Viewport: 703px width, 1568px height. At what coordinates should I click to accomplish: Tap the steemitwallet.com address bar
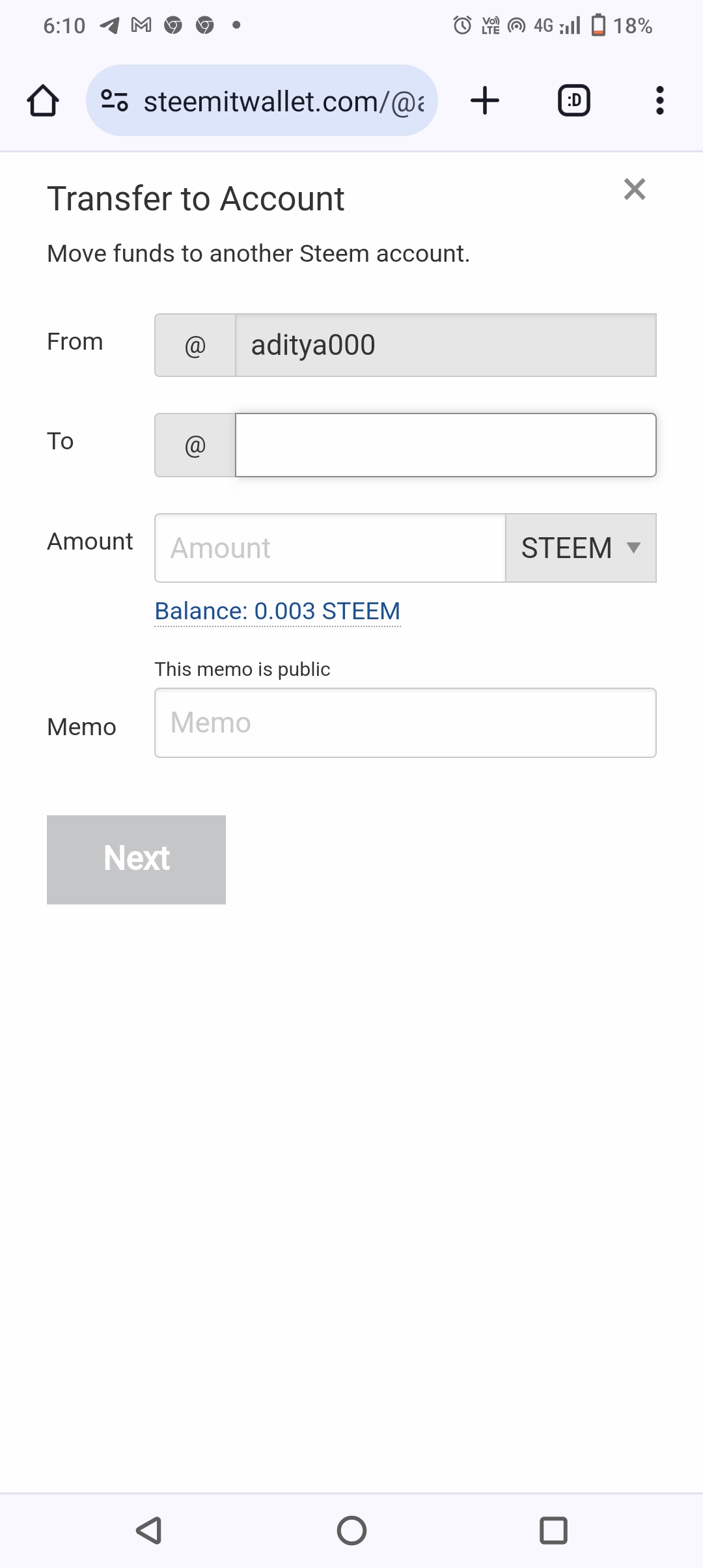click(283, 101)
